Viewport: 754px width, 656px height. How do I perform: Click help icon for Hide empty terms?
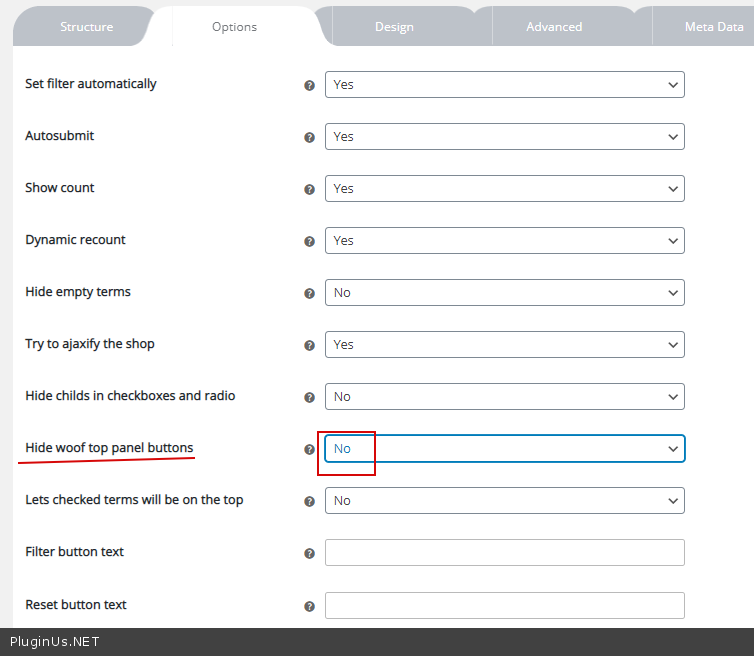point(310,294)
